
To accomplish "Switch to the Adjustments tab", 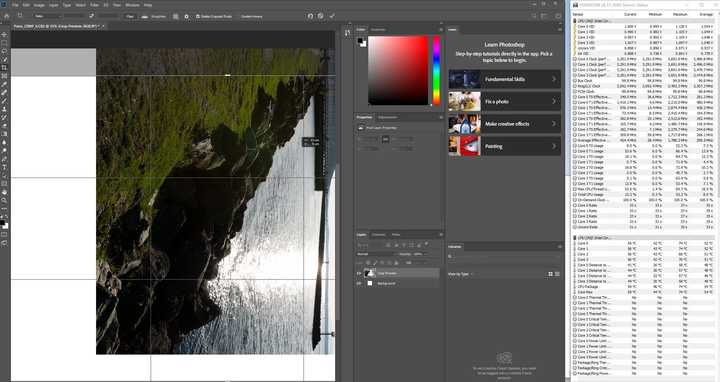I will click(x=388, y=117).
